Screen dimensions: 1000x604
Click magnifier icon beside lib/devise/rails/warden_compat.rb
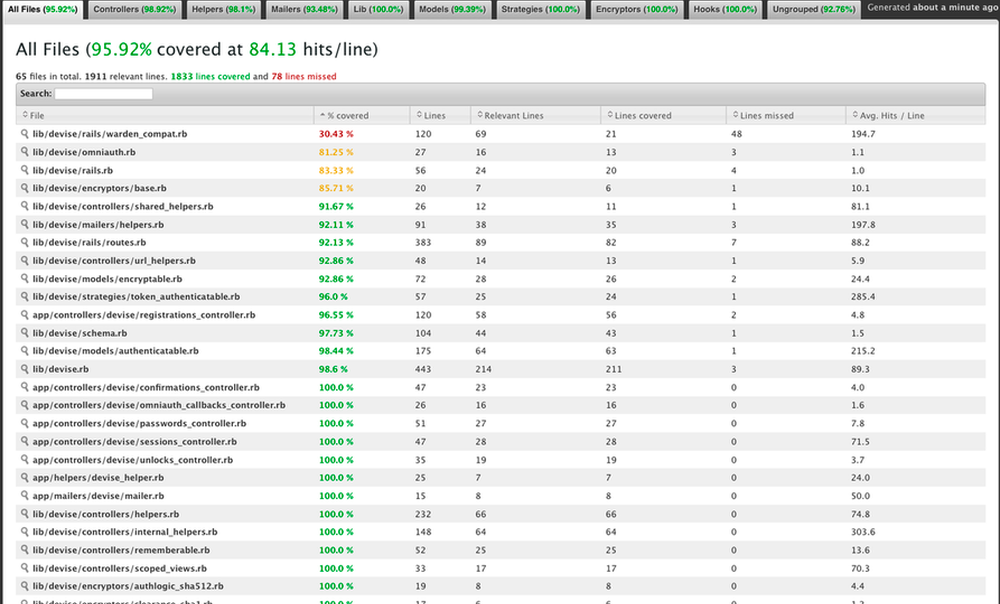pyautogui.click(x=25, y=134)
